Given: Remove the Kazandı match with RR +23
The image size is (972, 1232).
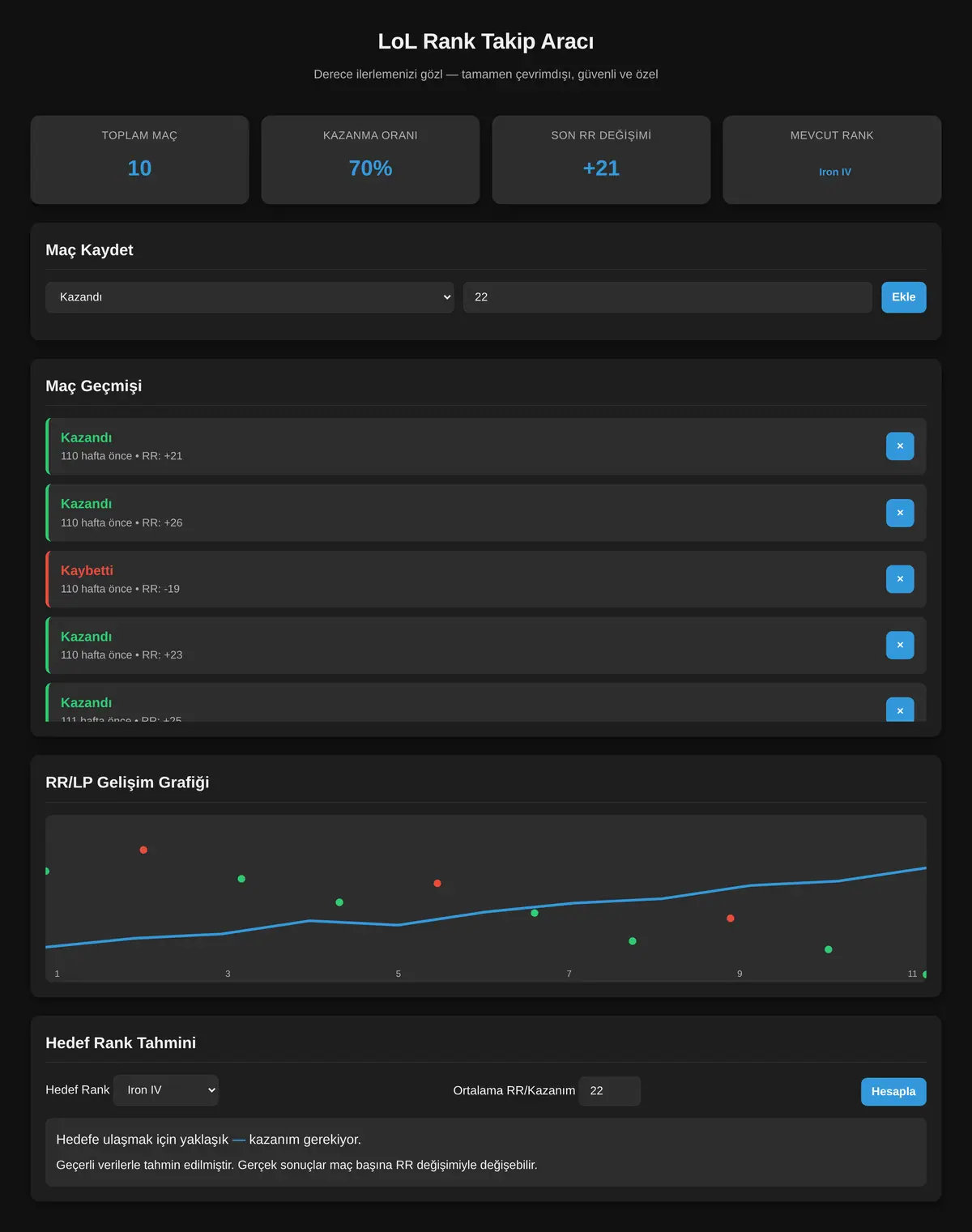Looking at the screenshot, I should (x=899, y=645).
